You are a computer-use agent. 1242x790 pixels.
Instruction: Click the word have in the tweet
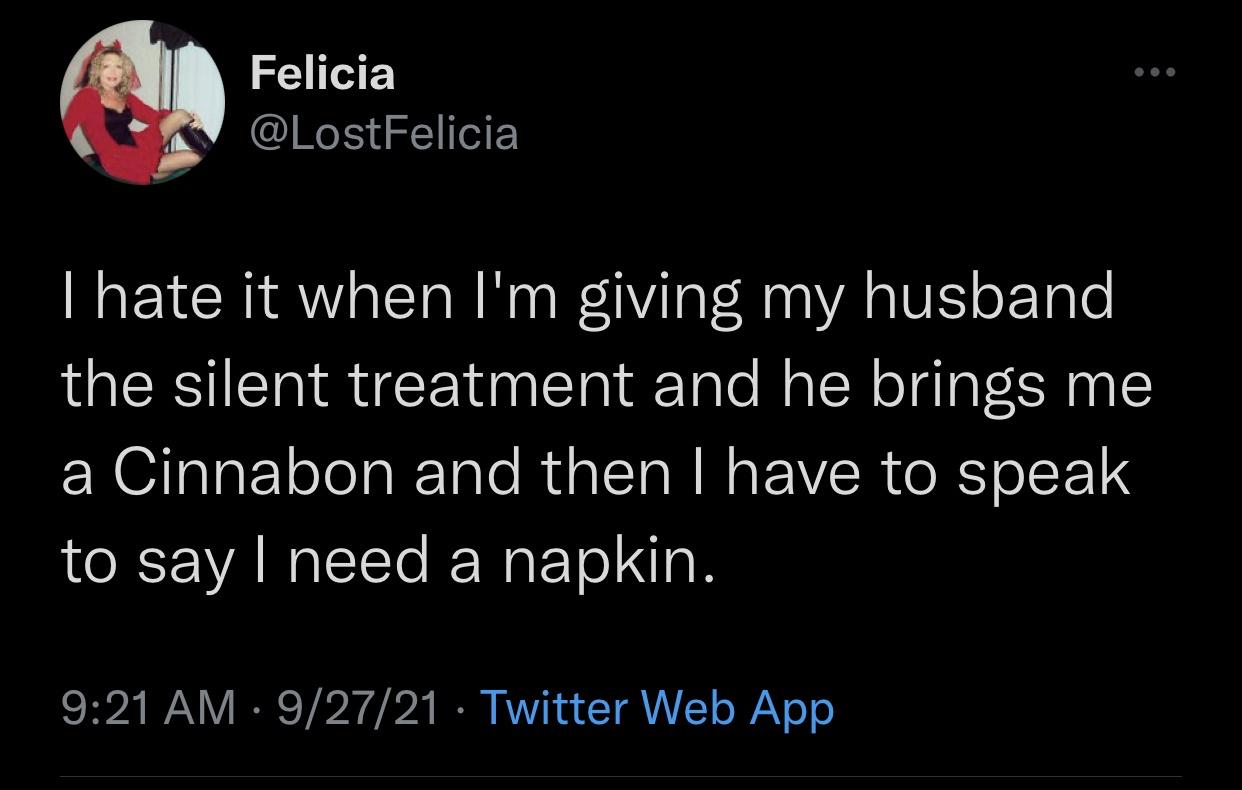click(x=804, y=473)
